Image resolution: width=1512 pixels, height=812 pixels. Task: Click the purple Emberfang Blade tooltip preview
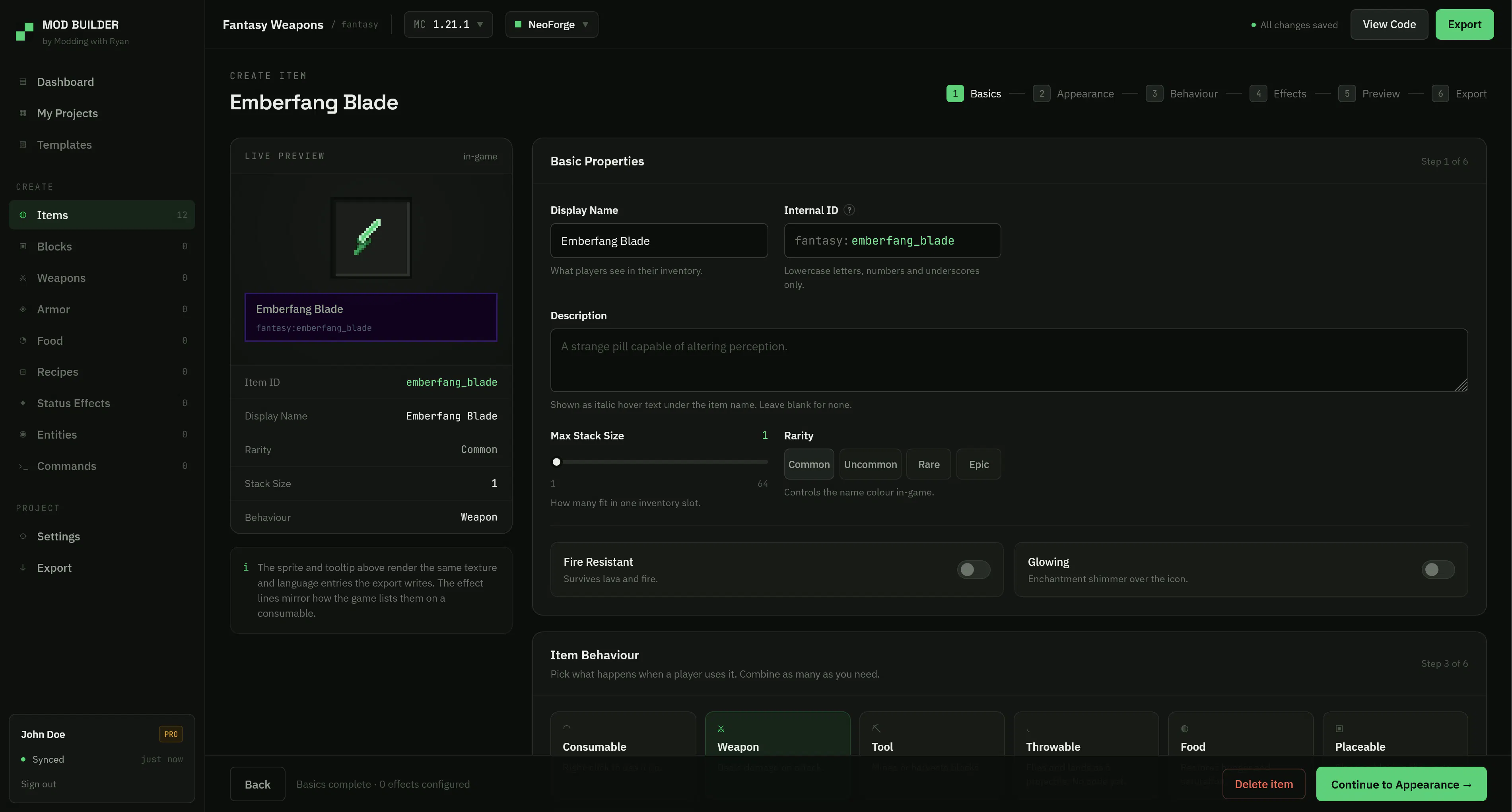tap(371, 317)
